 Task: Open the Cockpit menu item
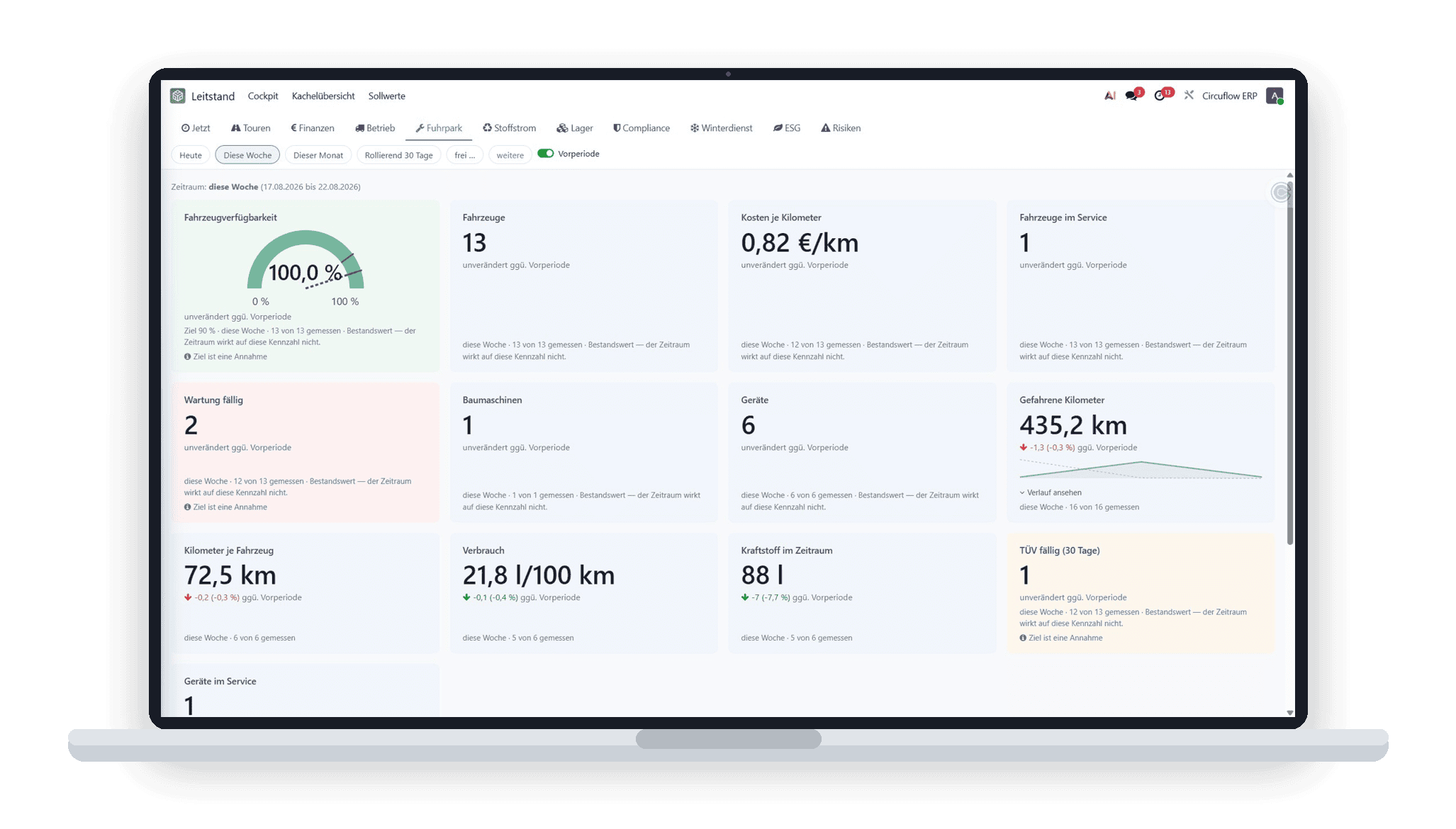pos(263,96)
